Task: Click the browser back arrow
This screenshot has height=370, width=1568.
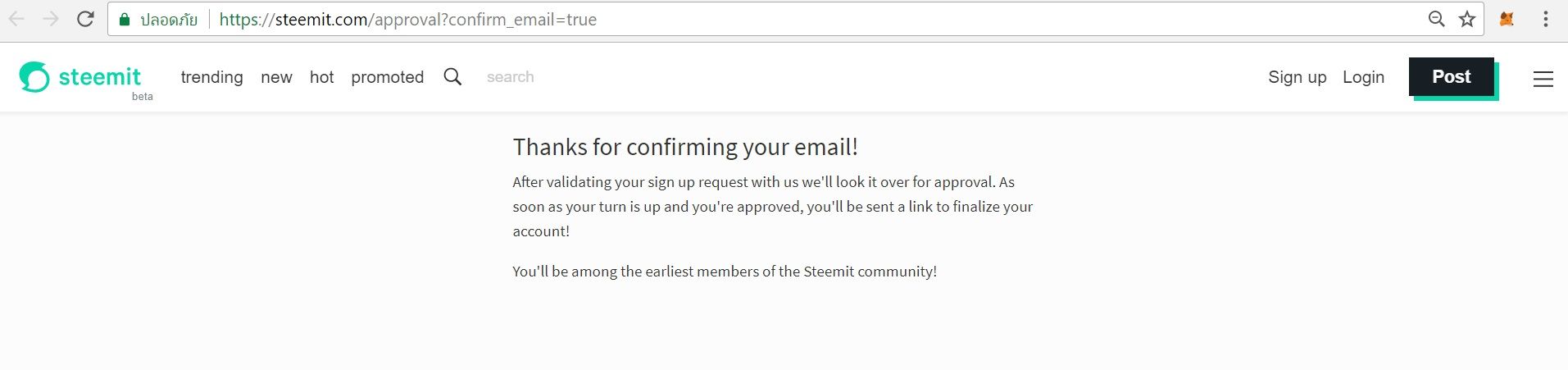Action: [x=17, y=19]
